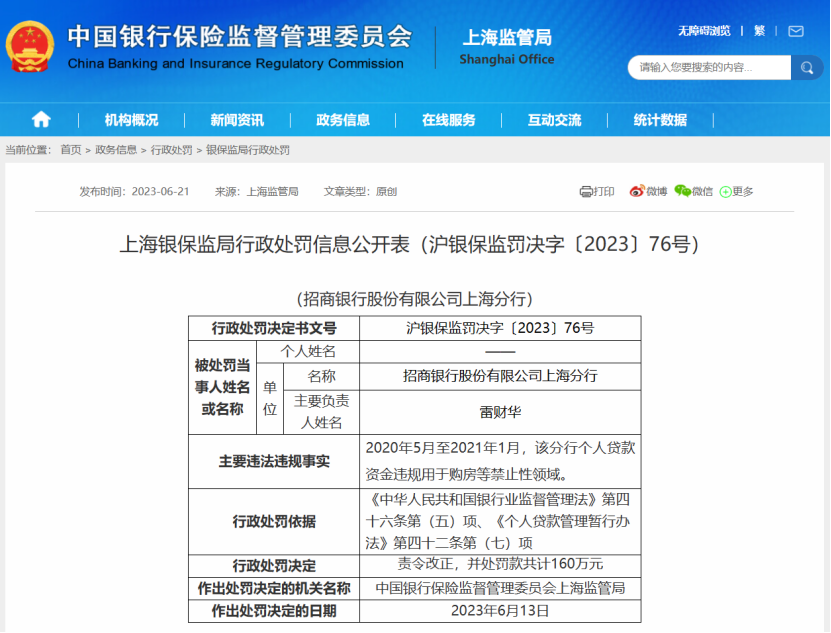Image resolution: width=831 pixels, height=633 pixels.
Task: Click the name cell 雷财华
Action: pos(500,412)
